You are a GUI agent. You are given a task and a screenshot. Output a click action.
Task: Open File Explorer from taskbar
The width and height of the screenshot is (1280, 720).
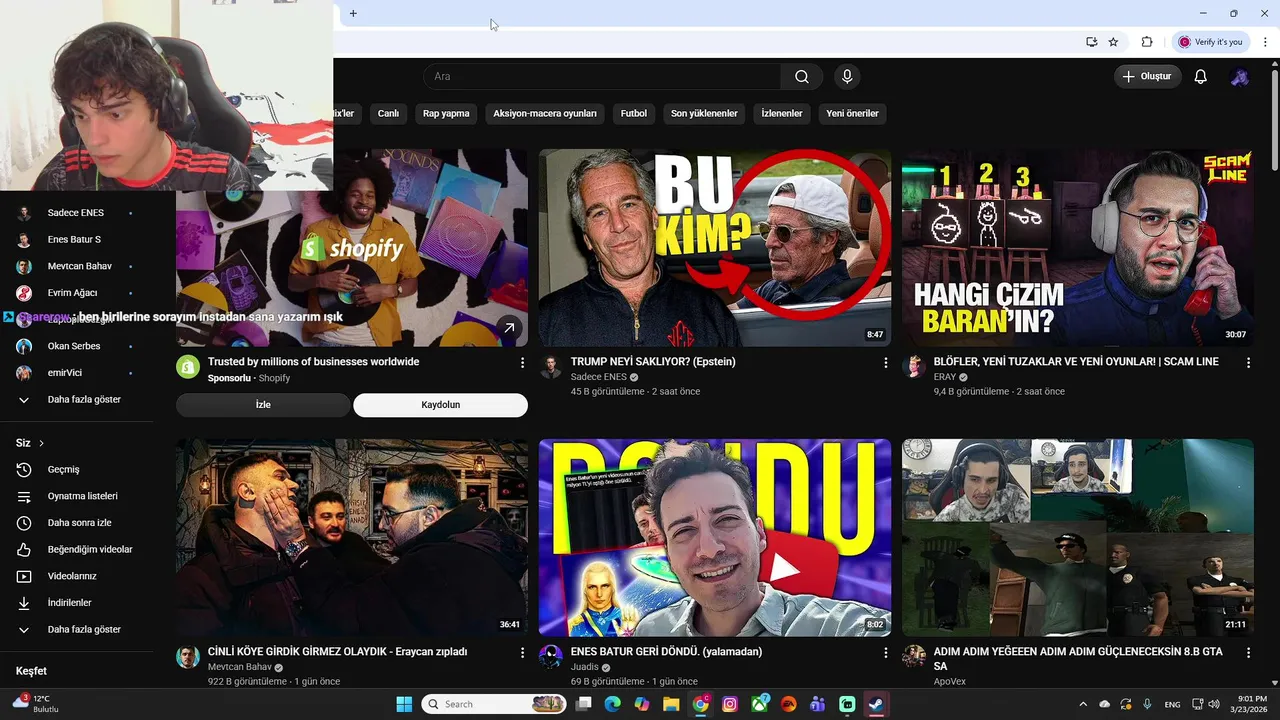(x=671, y=704)
